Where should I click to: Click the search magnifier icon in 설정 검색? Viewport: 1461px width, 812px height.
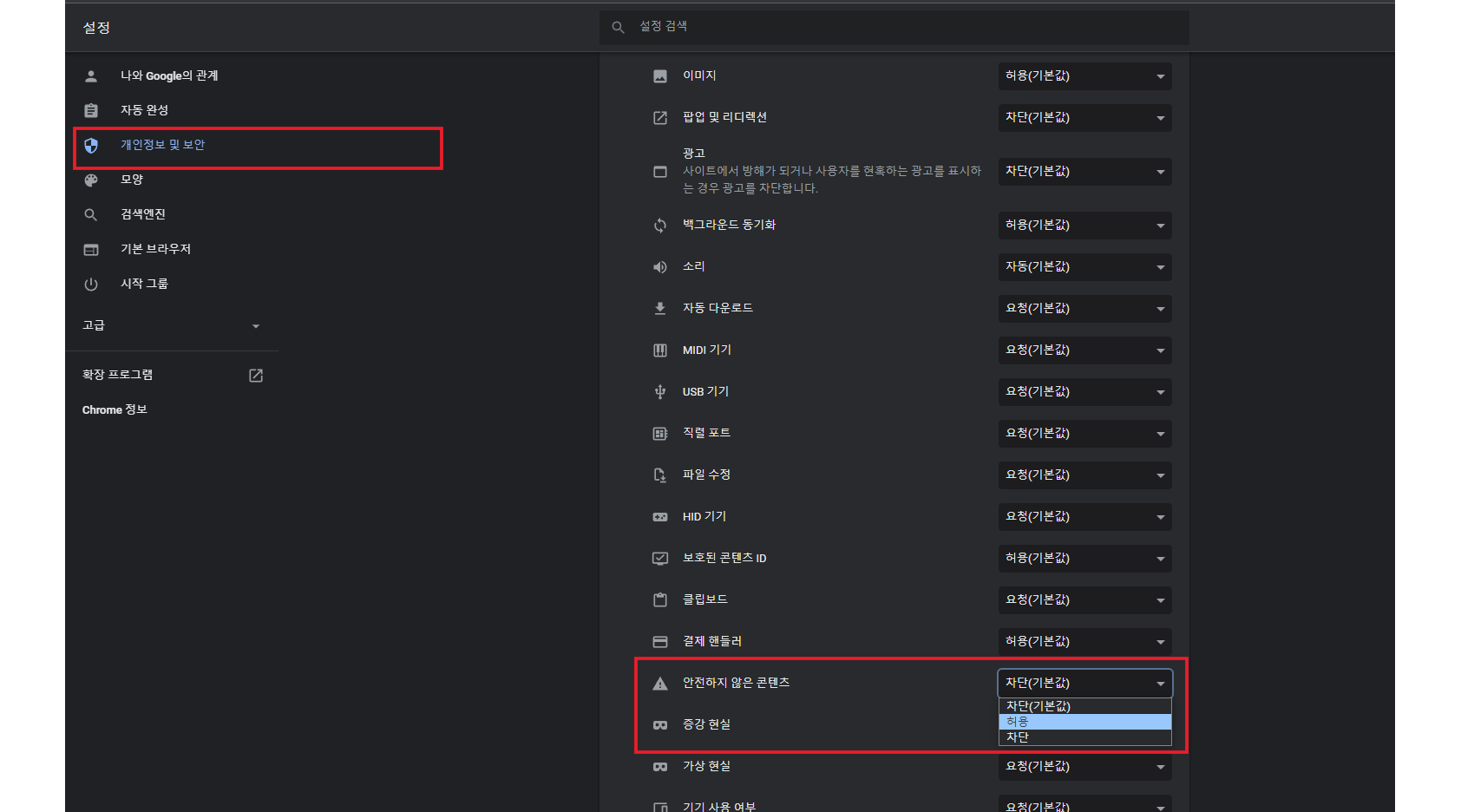[x=619, y=28]
